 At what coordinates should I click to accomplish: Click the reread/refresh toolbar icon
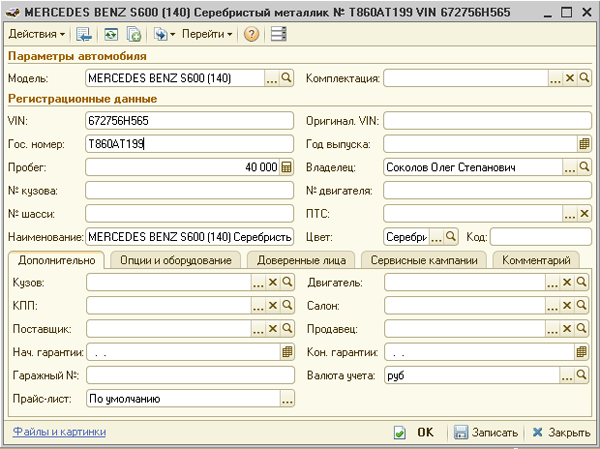click(x=111, y=34)
